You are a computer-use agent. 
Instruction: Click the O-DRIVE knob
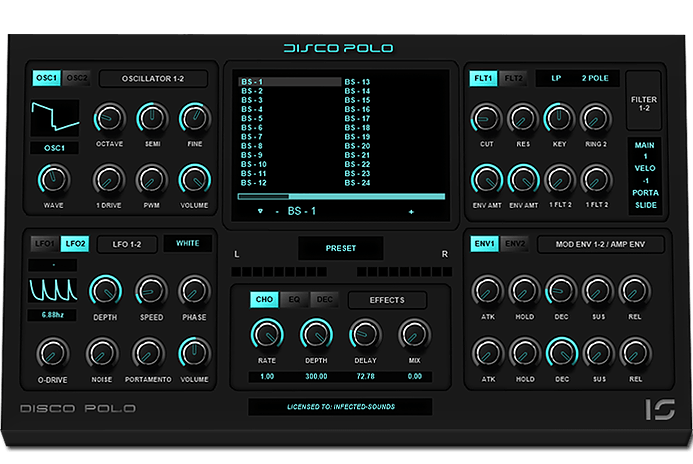pyautogui.click(x=53, y=351)
